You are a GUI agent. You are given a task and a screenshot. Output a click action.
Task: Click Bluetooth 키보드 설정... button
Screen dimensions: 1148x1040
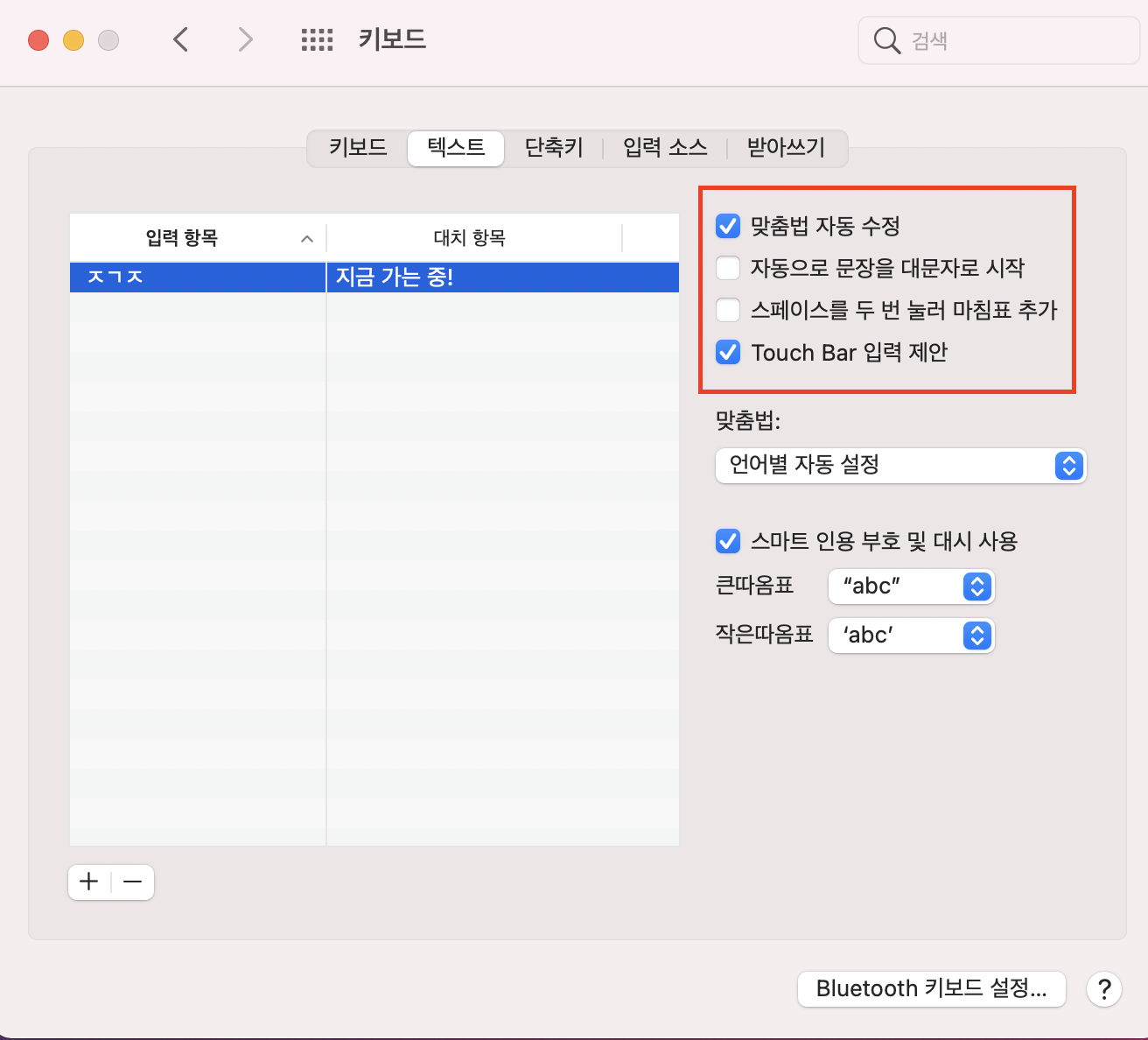tap(932, 989)
